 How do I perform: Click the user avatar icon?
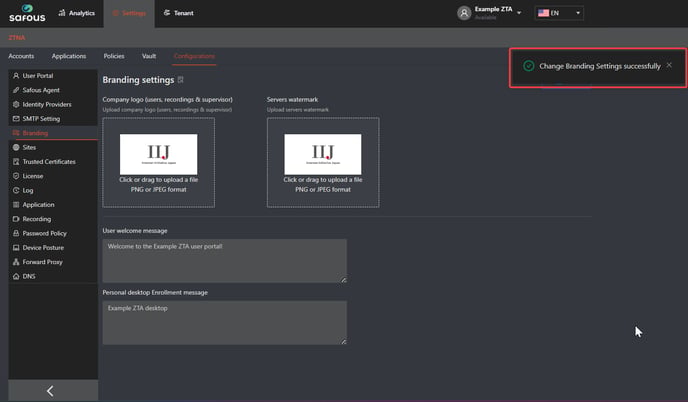point(463,13)
